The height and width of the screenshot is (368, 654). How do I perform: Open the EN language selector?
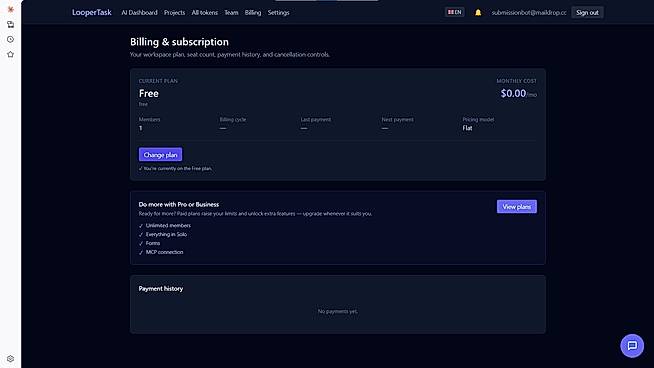click(x=455, y=12)
